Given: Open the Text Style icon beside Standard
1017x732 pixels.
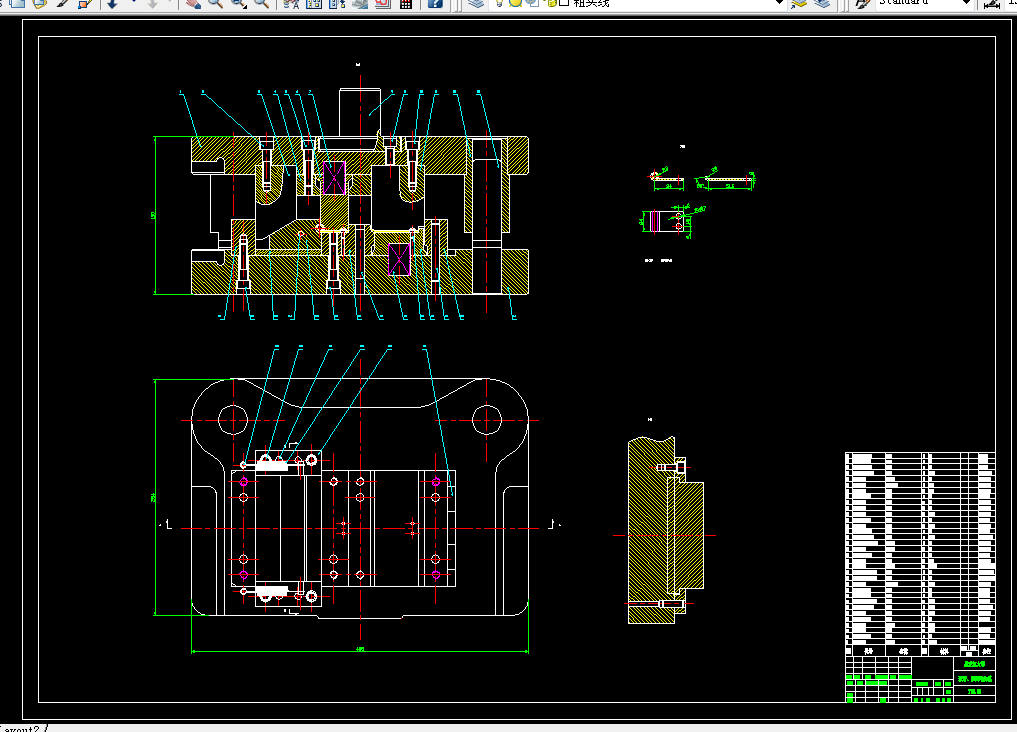Looking at the screenshot, I should coord(862,3).
